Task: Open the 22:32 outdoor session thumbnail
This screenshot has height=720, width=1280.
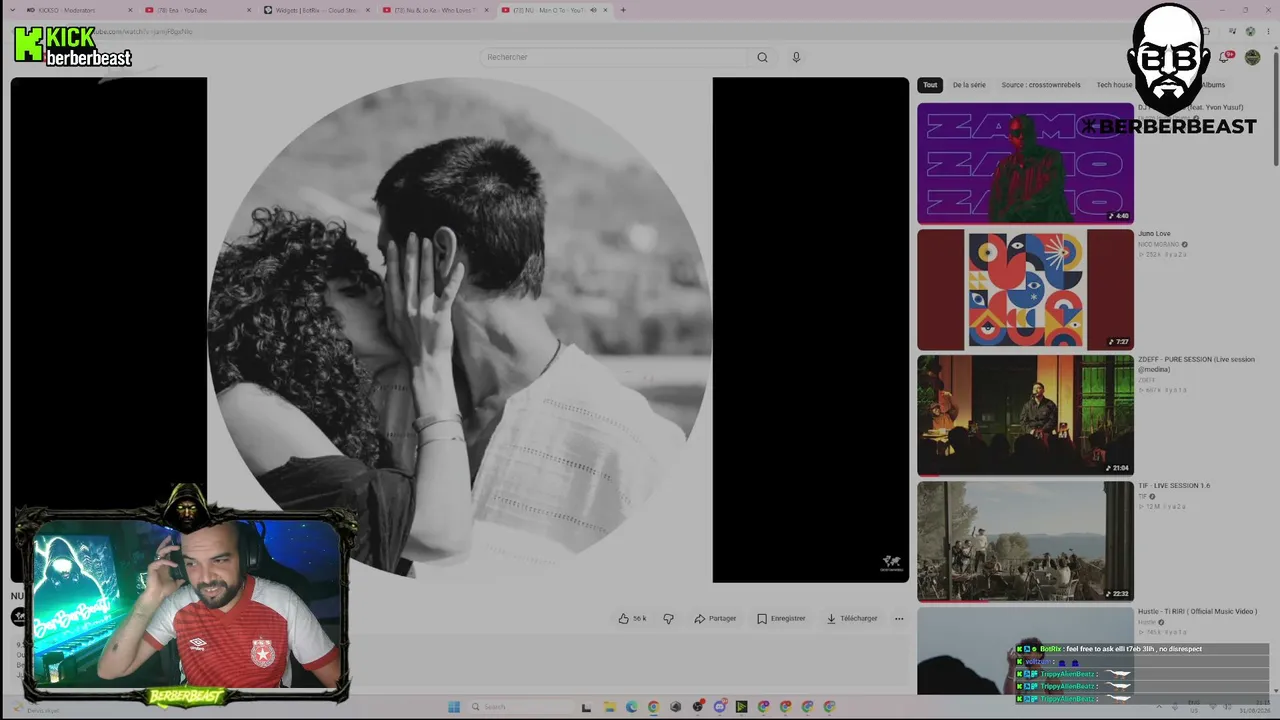Action: 1025,541
